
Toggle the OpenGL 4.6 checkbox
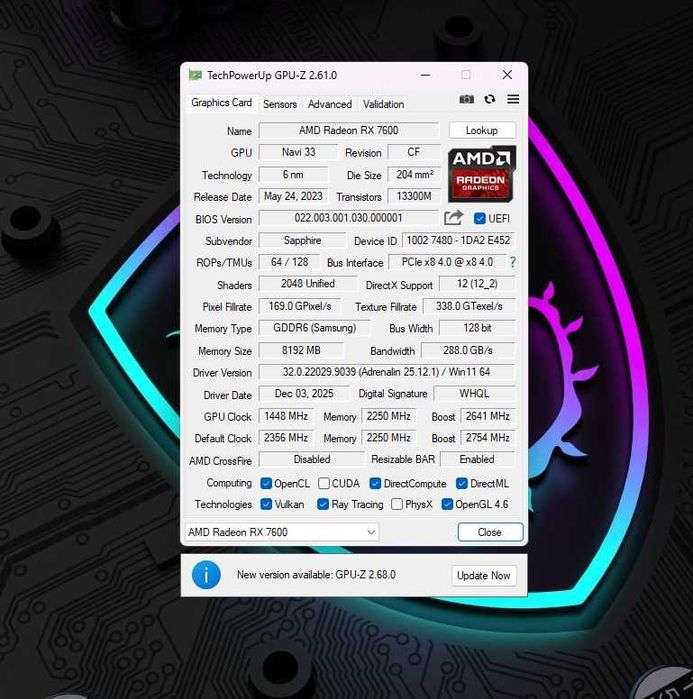447,504
